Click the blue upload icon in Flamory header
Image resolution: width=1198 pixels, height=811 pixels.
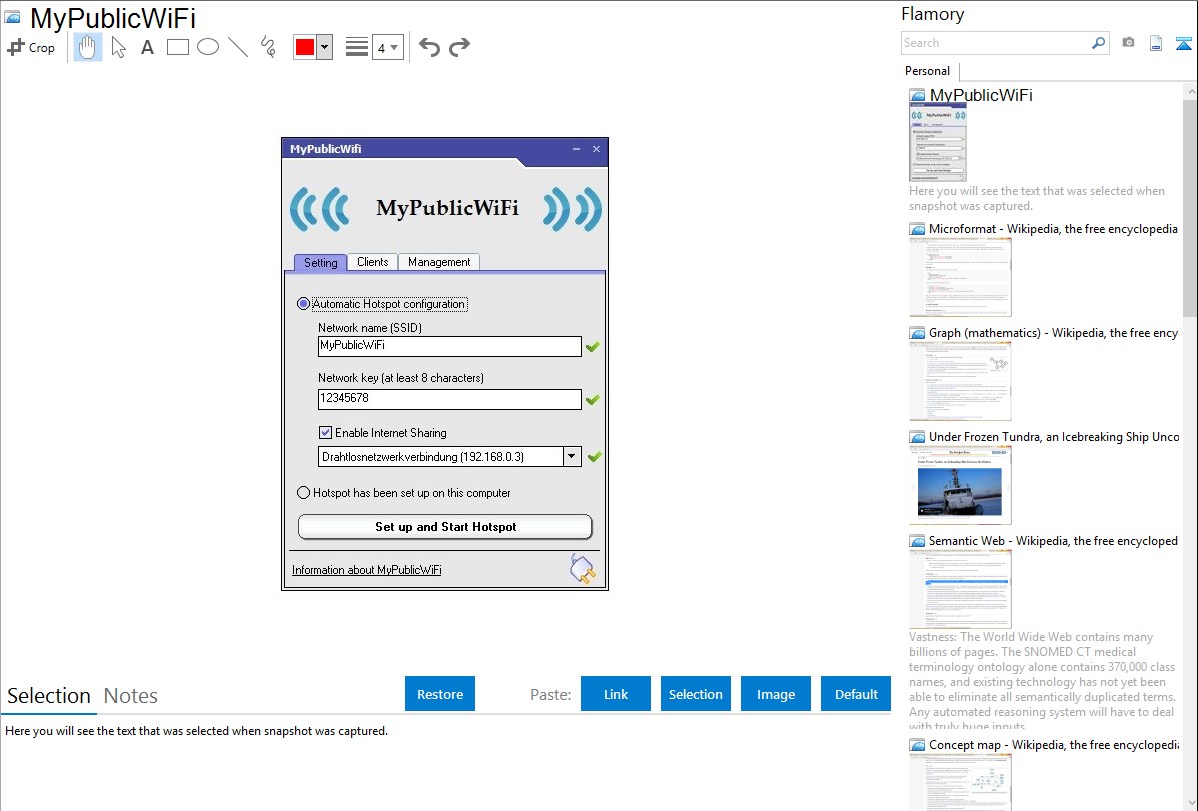(1183, 43)
